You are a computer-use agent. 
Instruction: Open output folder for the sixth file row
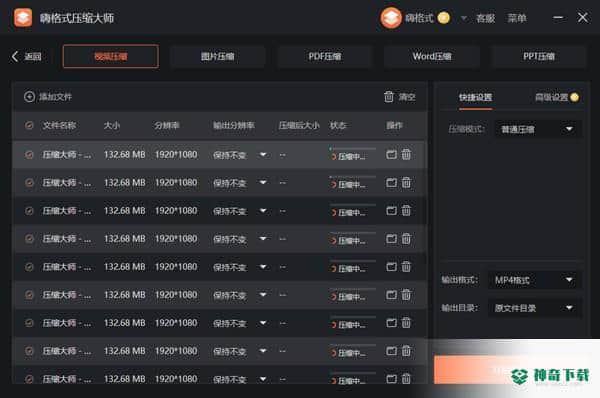coord(391,295)
